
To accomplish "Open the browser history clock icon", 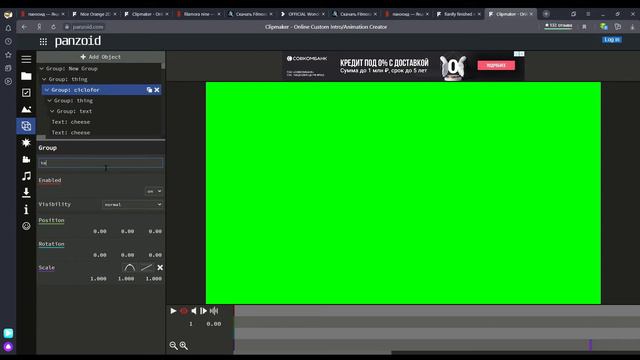I will [8, 41].
